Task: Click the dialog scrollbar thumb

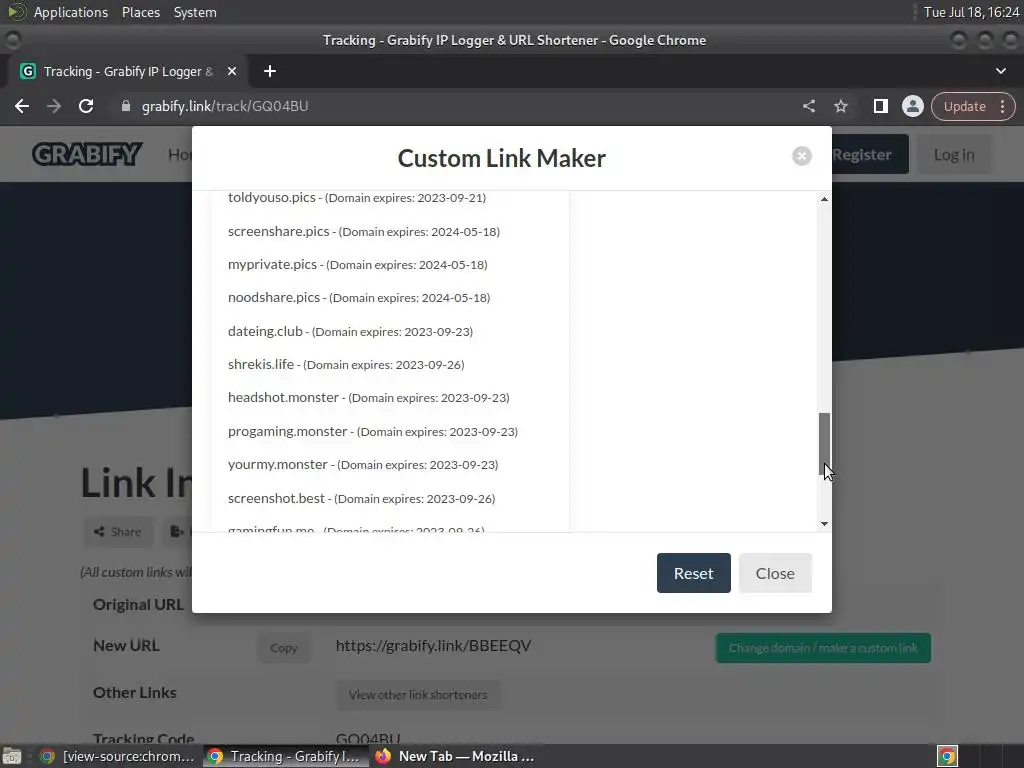Action: coord(824,444)
